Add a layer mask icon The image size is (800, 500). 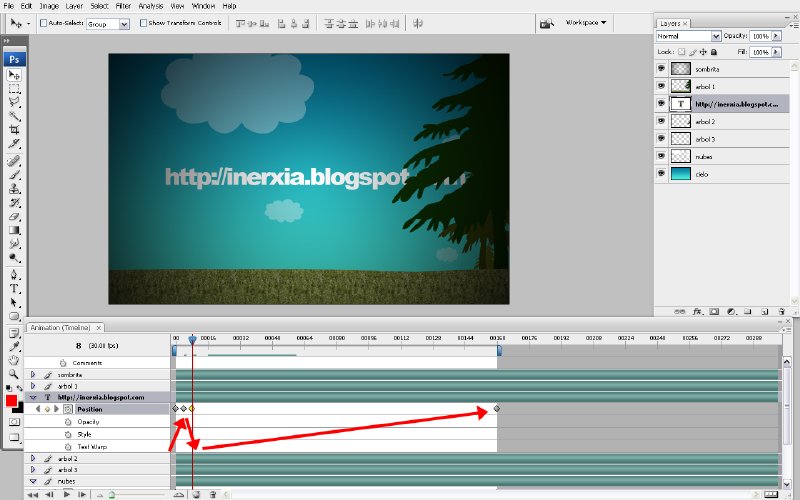[714, 311]
